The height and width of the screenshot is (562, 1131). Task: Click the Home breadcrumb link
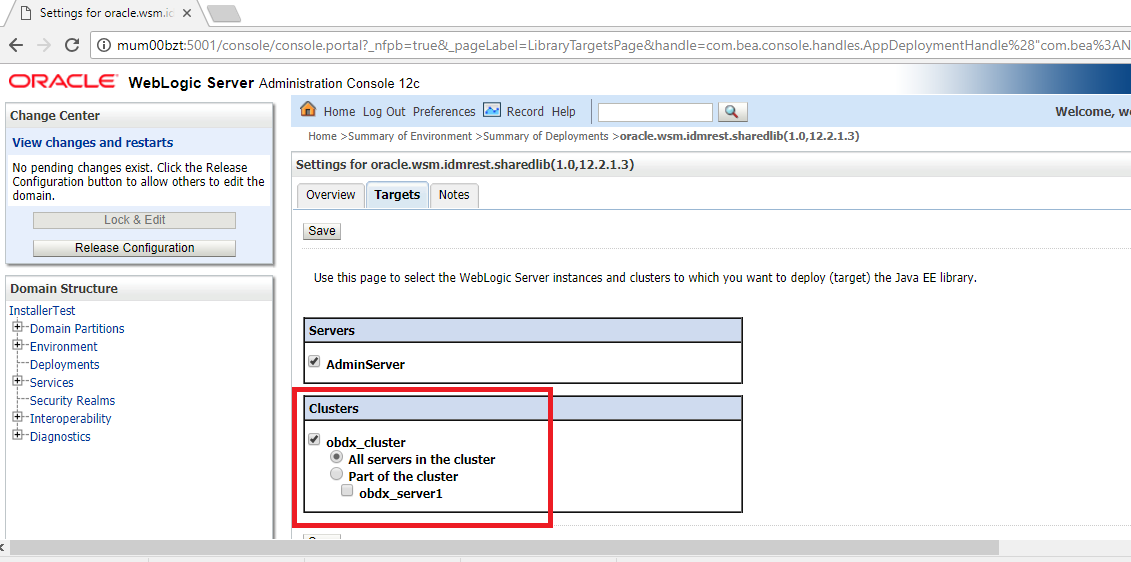(x=322, y=136)
